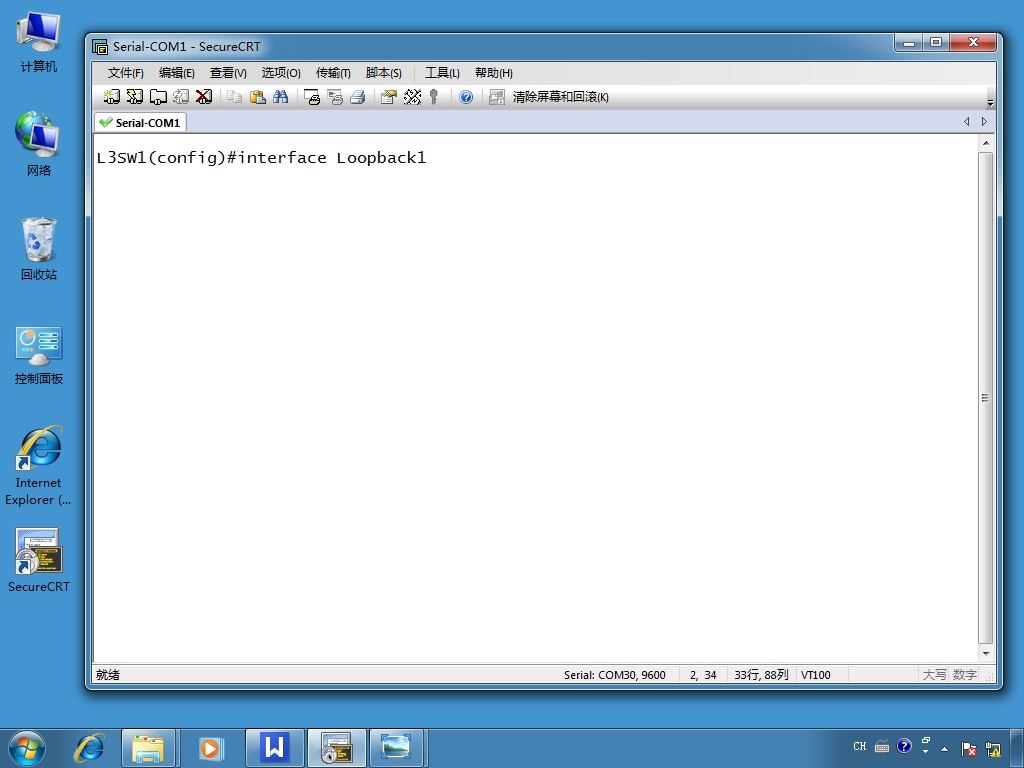Screen dimensions: 1024x768
Task: Expand the toolbar overflow arrow
Action: click(x=990, y=103)
